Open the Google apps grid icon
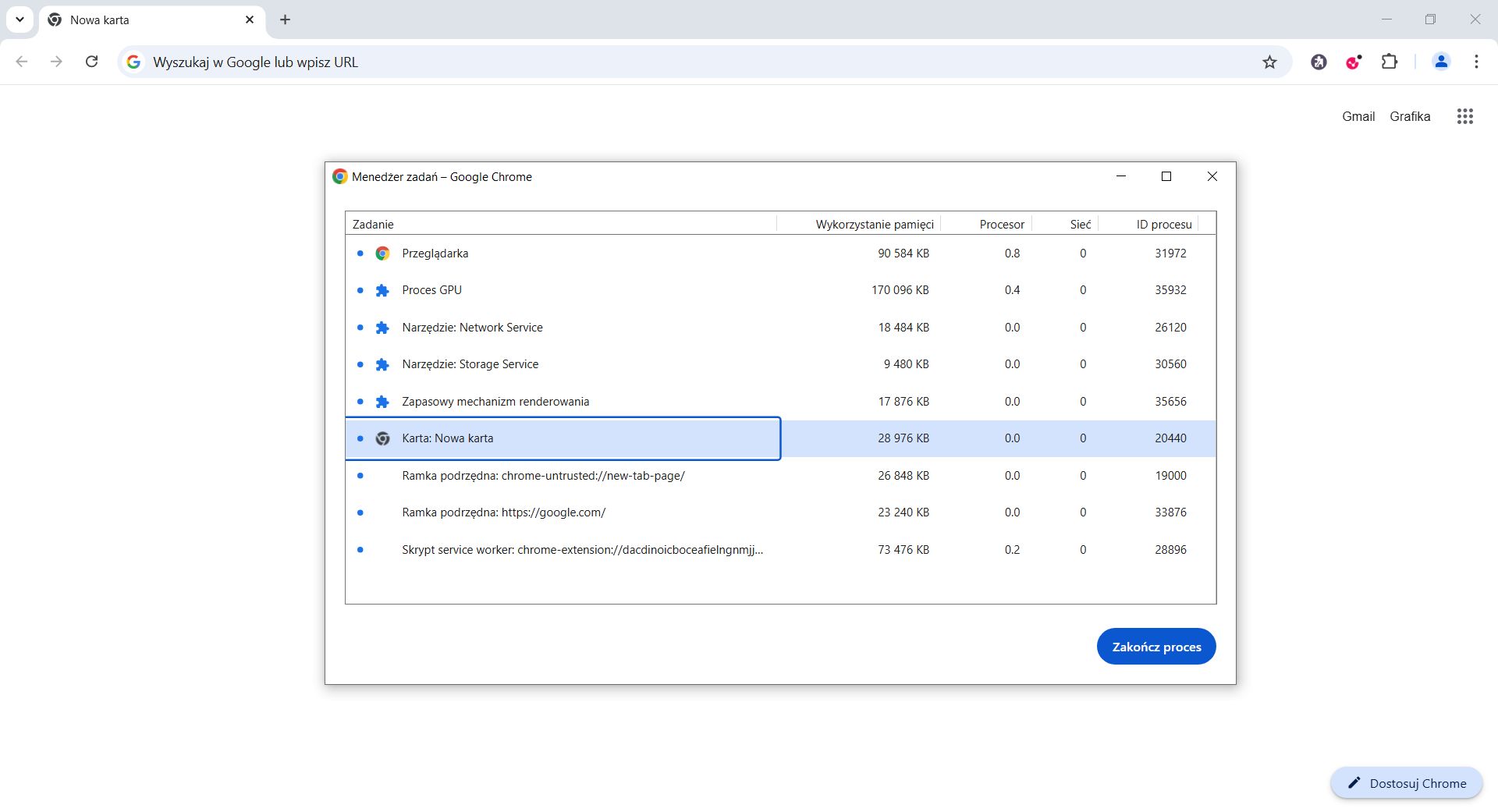1498x812 pixels. coord(1464,116)
